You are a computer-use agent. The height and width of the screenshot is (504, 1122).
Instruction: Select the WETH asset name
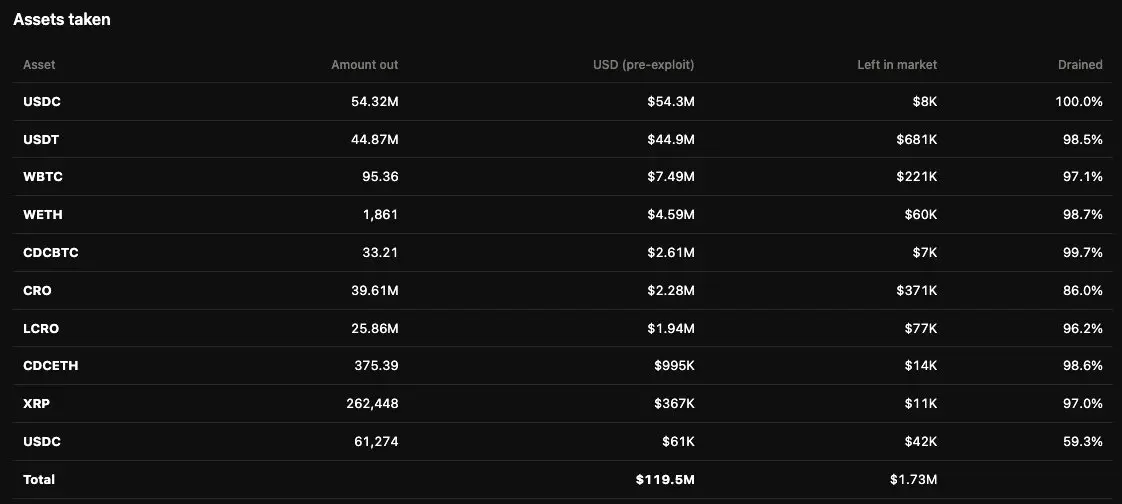[x=42, y=214]
